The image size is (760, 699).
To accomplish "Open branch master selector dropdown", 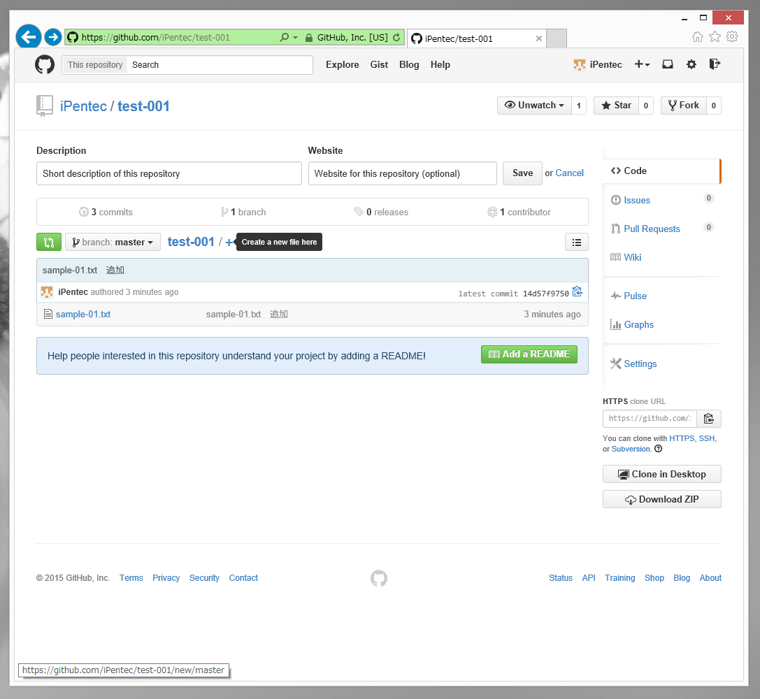I will click(113, 242).
